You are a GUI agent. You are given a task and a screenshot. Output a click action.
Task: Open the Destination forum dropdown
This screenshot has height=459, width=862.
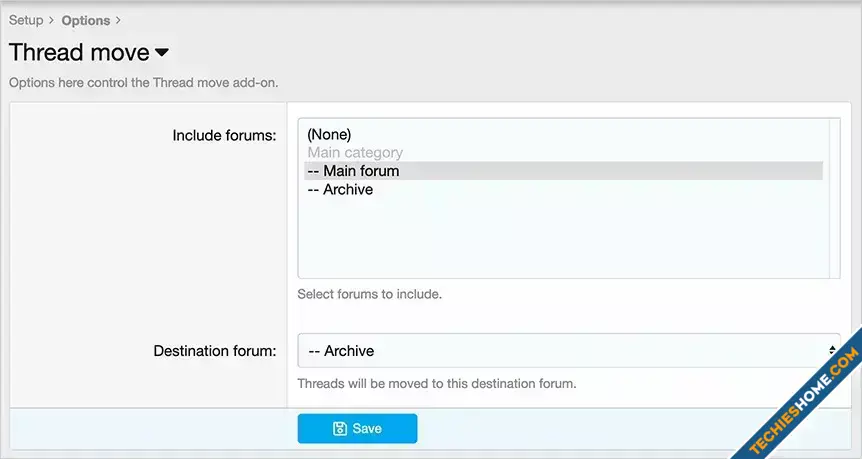coord(568,351)
